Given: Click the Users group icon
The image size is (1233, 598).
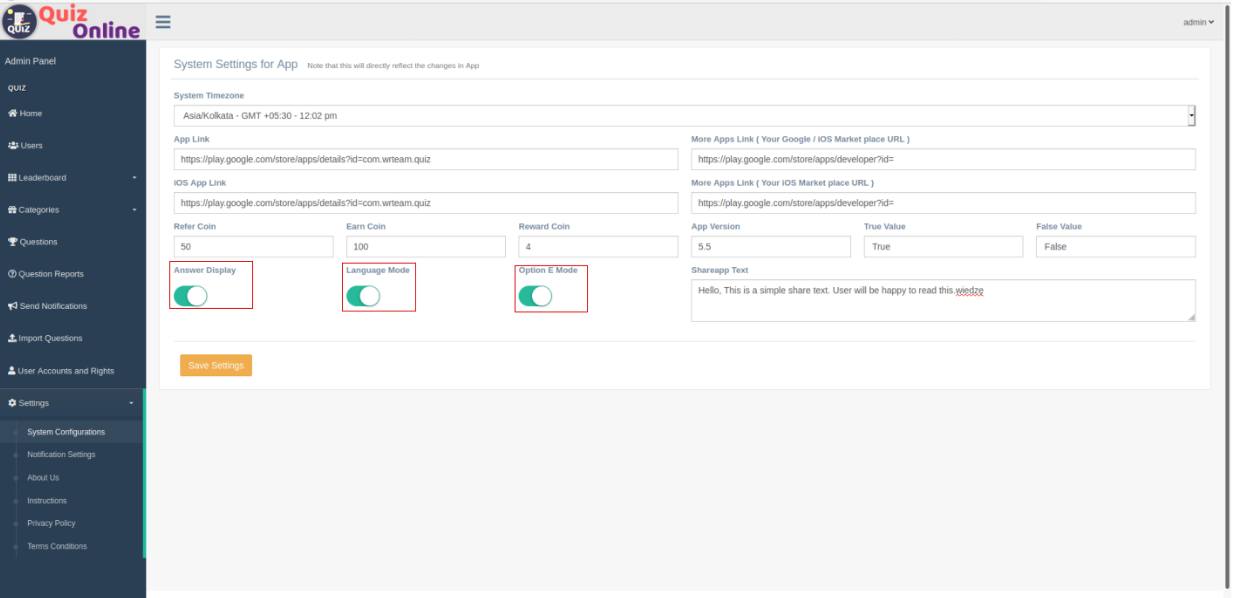Looking at the screenshot, I should (13, 145).
